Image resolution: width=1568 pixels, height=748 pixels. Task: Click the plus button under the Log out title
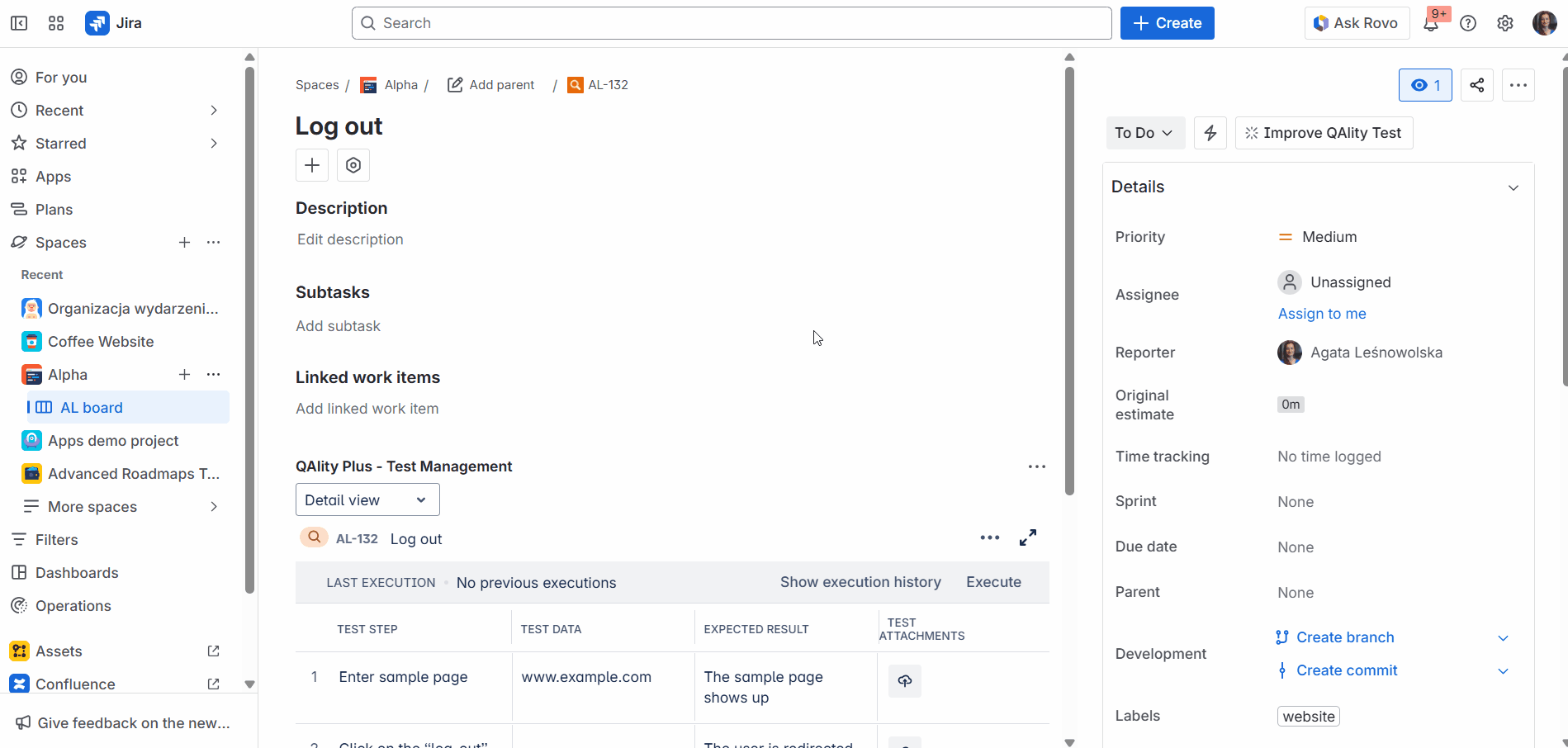[312, 165]
